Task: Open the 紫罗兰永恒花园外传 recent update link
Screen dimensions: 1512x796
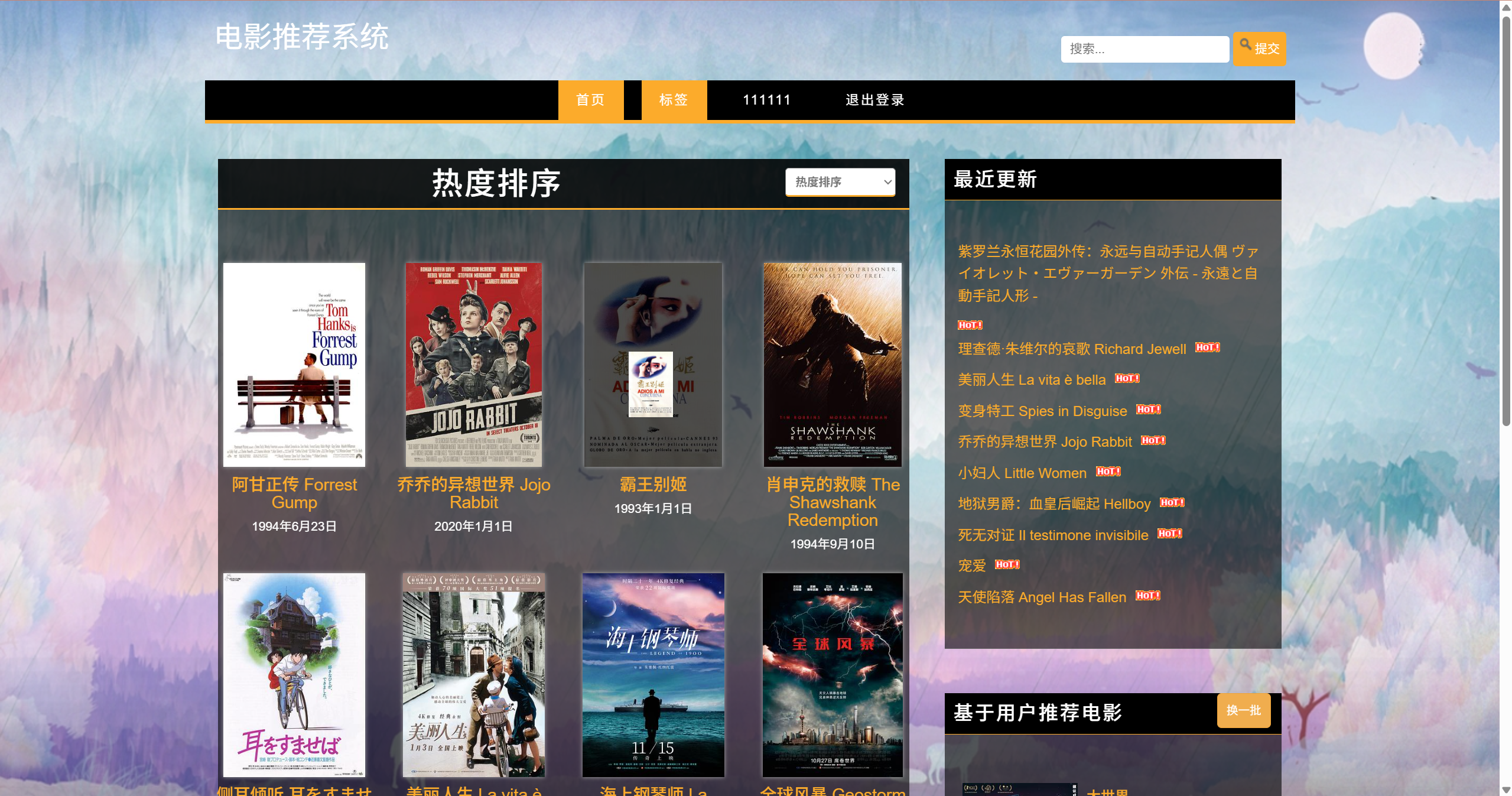Action: (1108, 273)
